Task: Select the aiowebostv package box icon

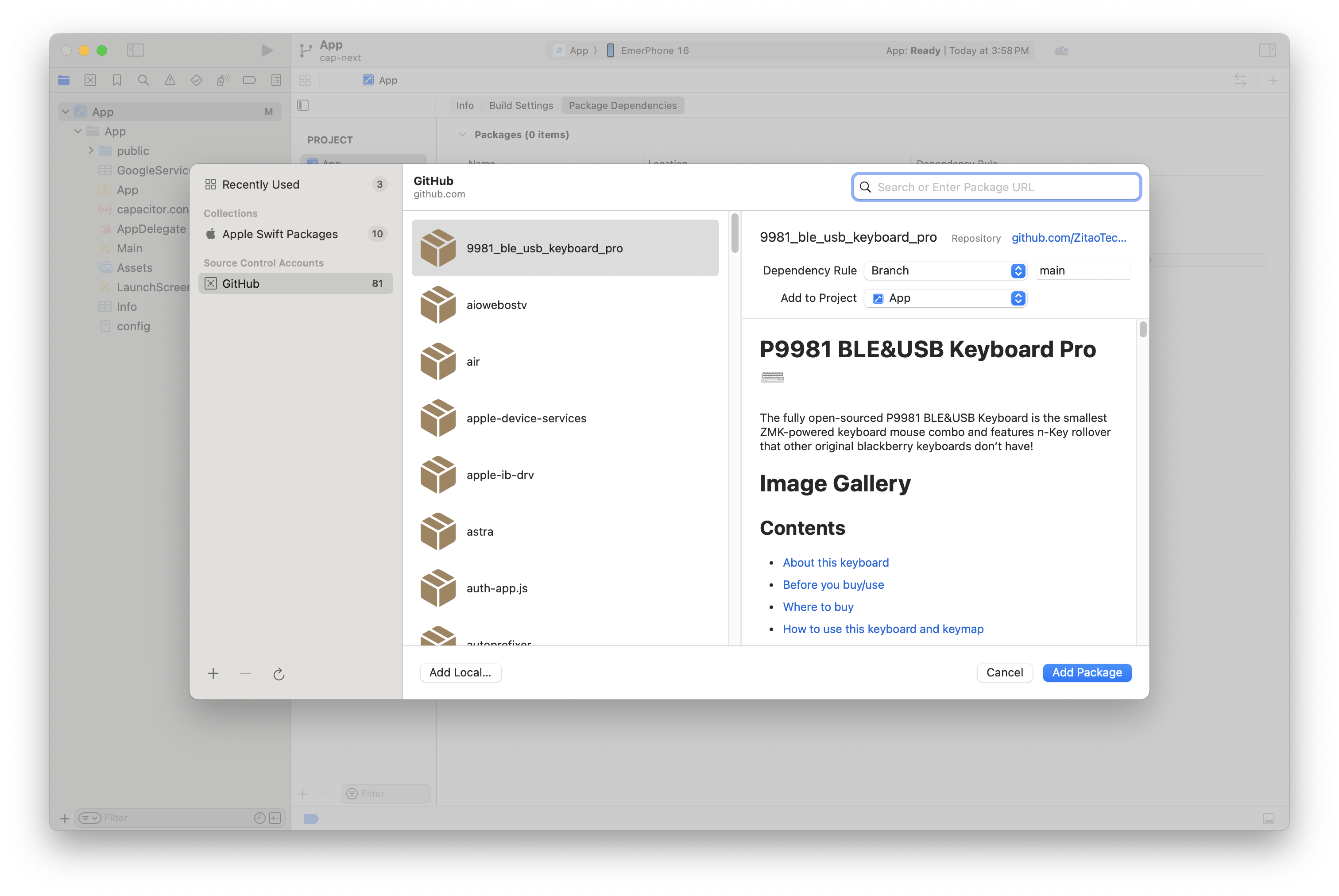Action: pyautogui.click(x=438, y=305)
